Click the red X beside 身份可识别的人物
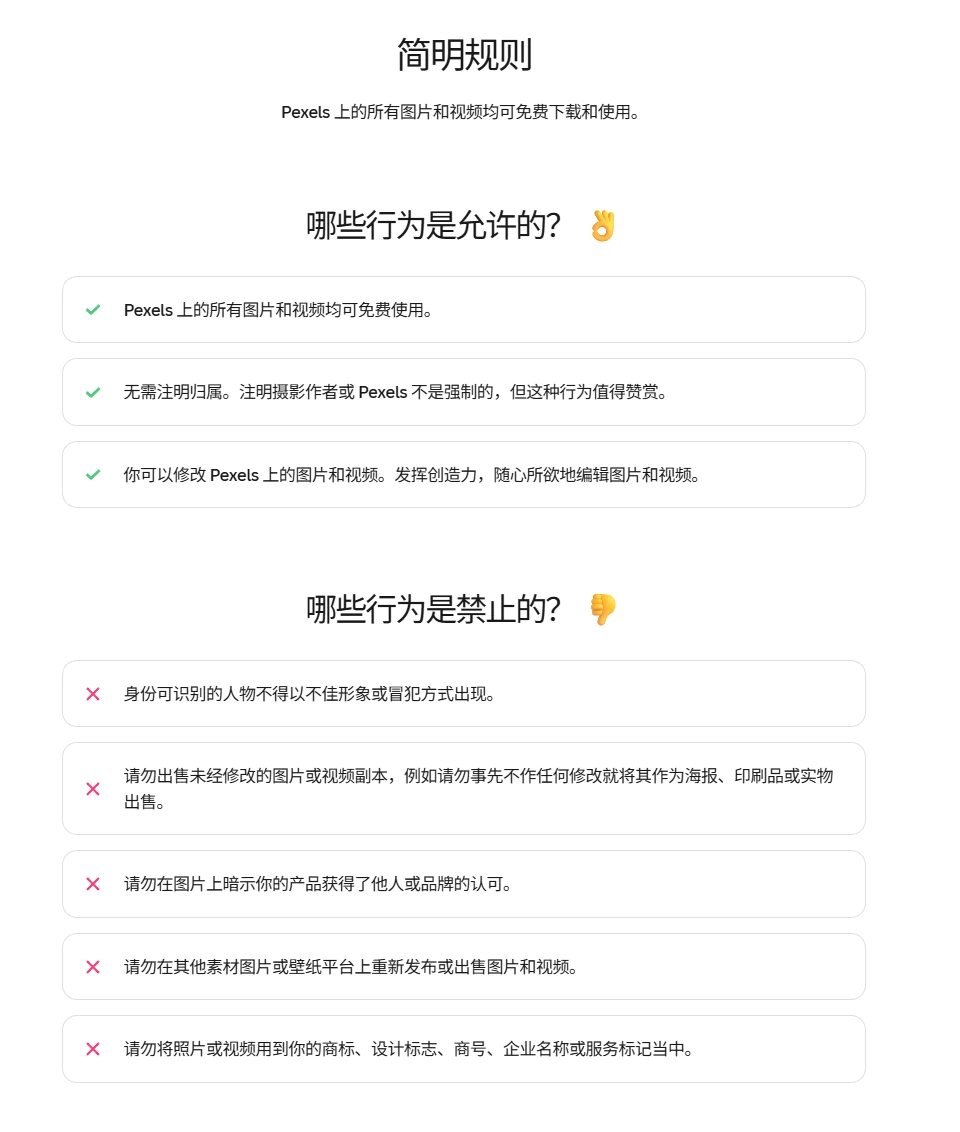Screen dimensions: 960x1132 [93, 694]
